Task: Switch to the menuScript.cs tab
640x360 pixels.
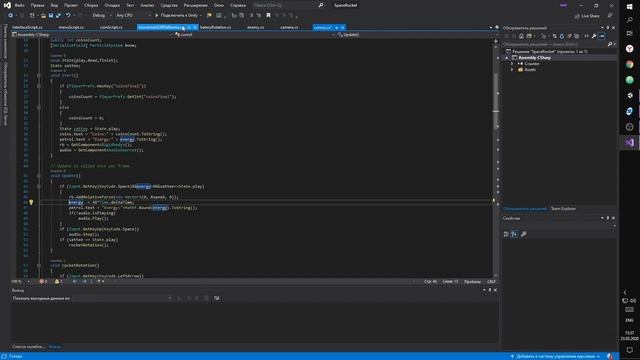Action: tap(71, 27)
